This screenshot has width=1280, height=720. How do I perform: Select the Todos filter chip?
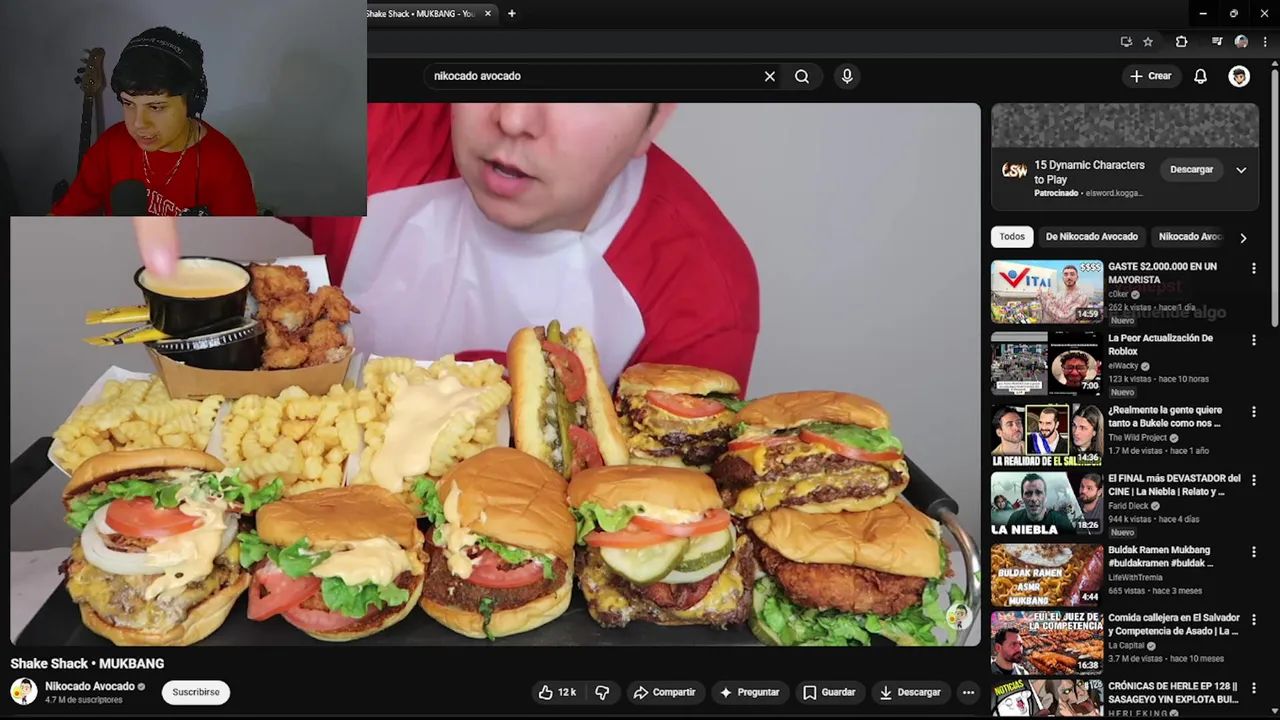point(1012,237)
